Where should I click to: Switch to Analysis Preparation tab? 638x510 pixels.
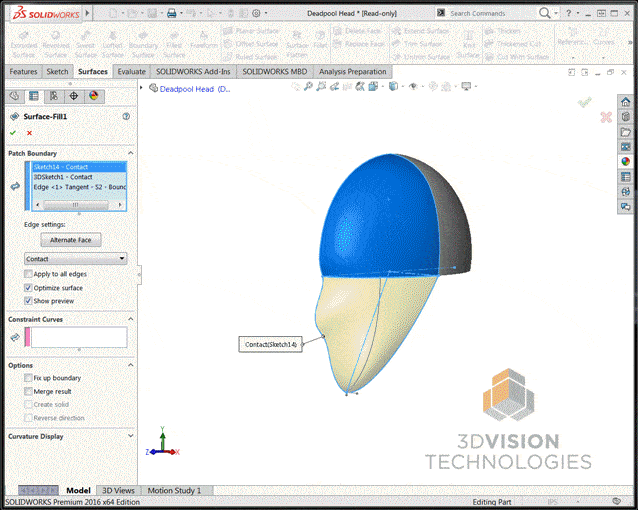352,72
